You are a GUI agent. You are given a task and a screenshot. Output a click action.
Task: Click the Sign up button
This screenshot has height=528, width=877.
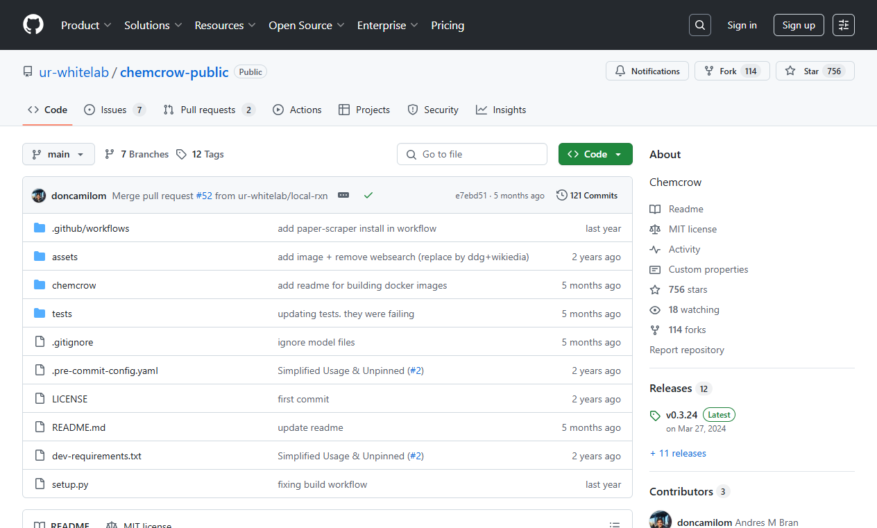(x=798, y=25)
